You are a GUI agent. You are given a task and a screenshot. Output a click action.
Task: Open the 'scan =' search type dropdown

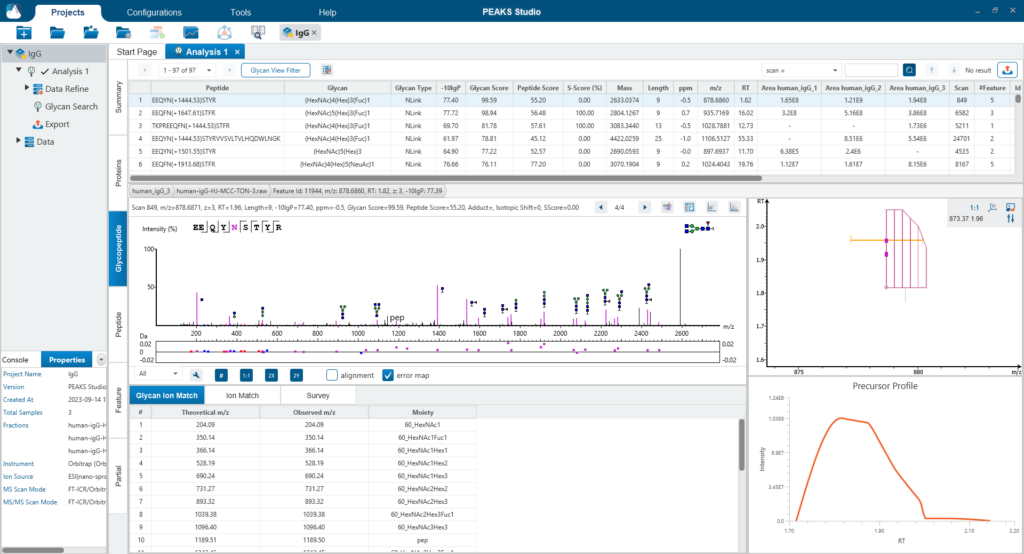click(x=801, y=70)
